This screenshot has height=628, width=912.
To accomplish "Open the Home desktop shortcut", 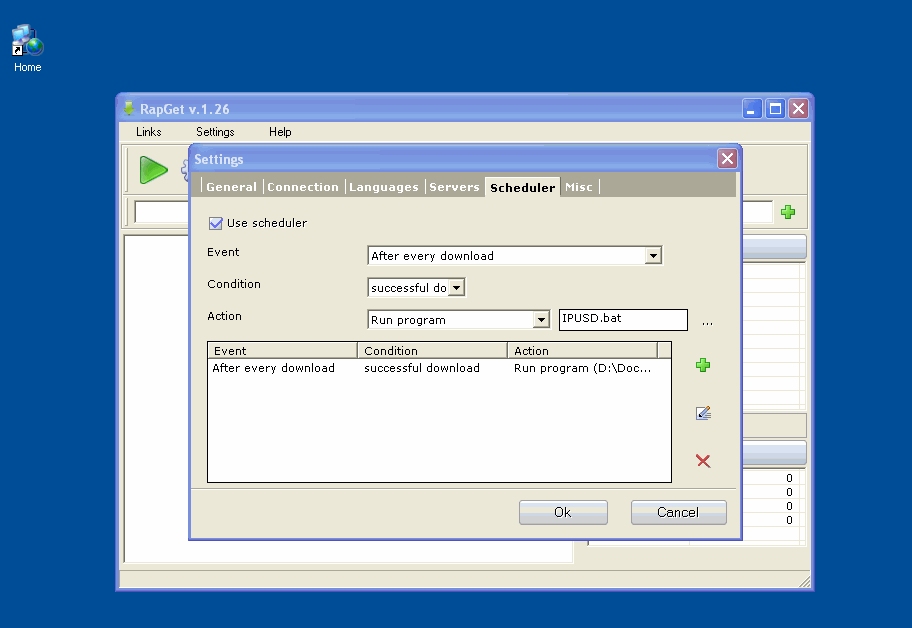I will tap(27, 48).
